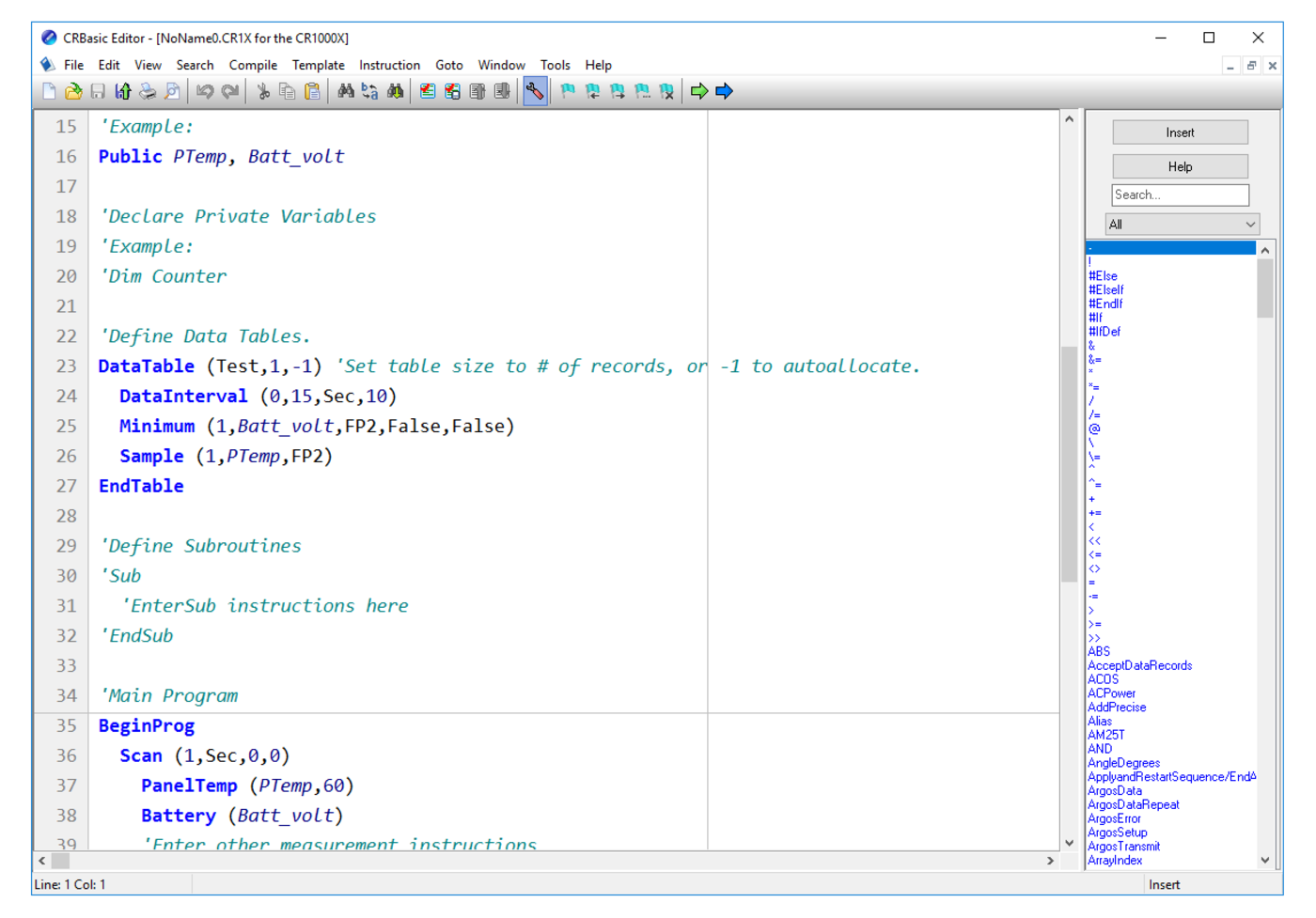Click the Browse Bookmarks flag icon
Viewport: 1316px width, 918px height.
(x=642, y=91)
